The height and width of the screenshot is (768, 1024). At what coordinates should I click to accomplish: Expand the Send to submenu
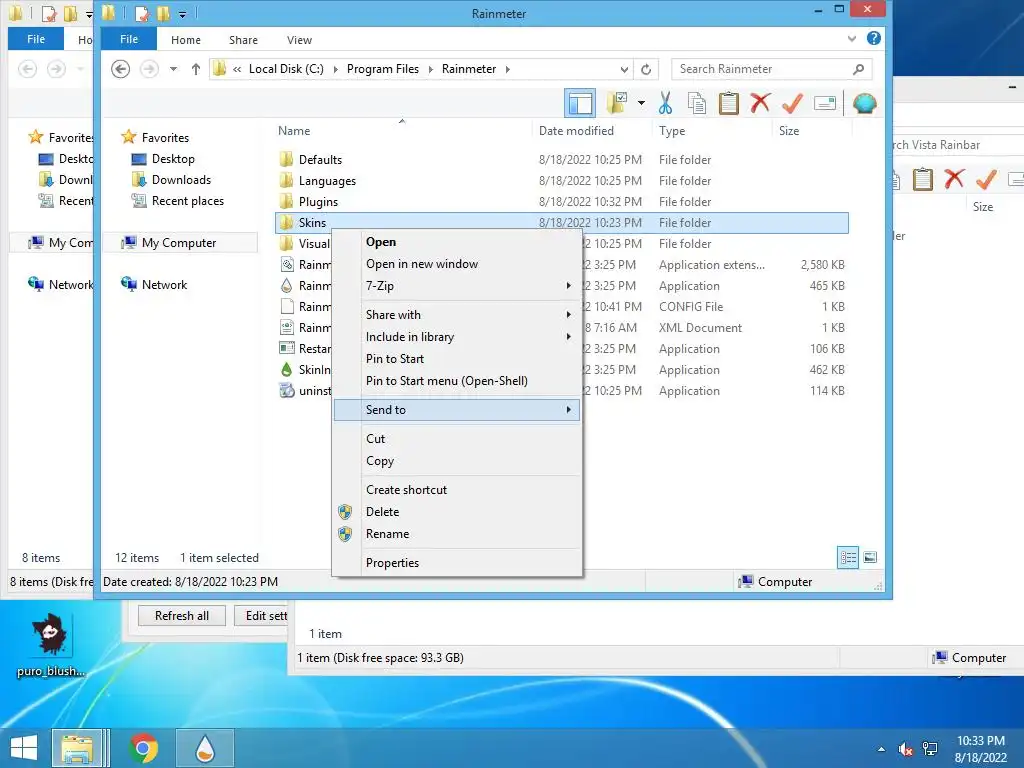click(456, 409)
